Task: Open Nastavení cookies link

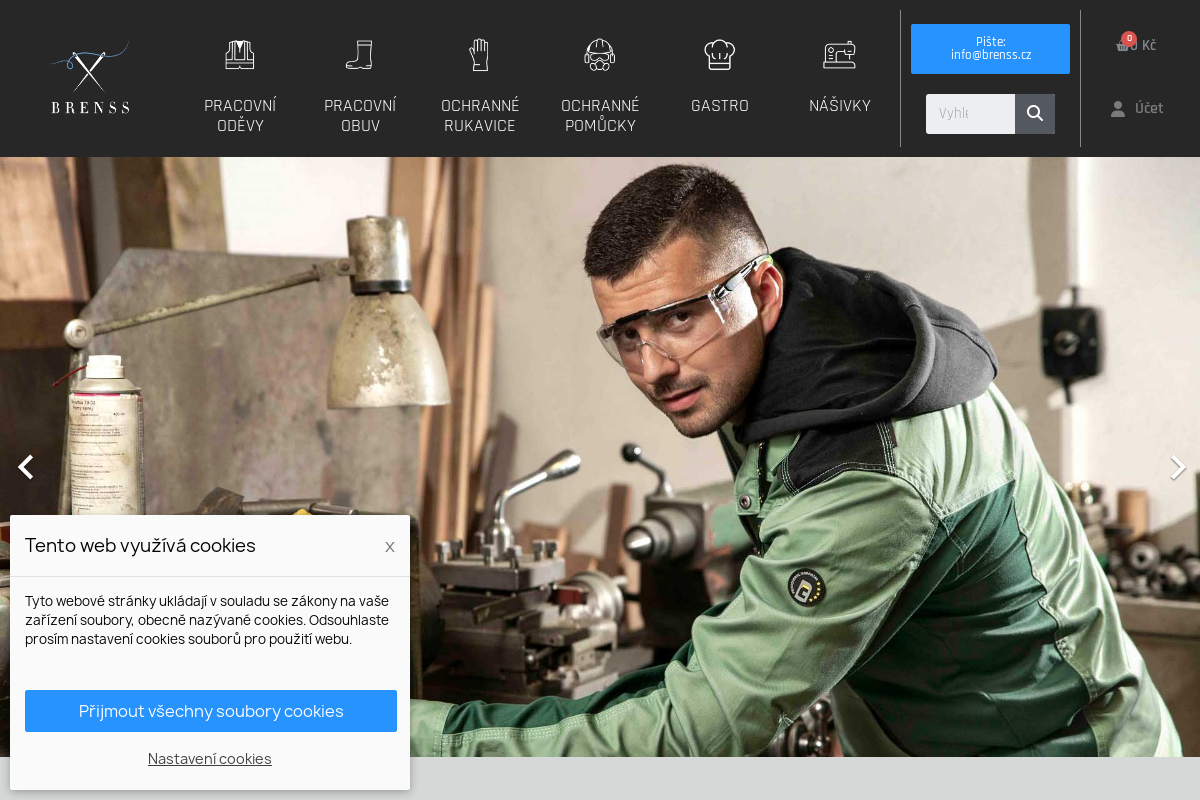Action: click(x=210, y=759)
